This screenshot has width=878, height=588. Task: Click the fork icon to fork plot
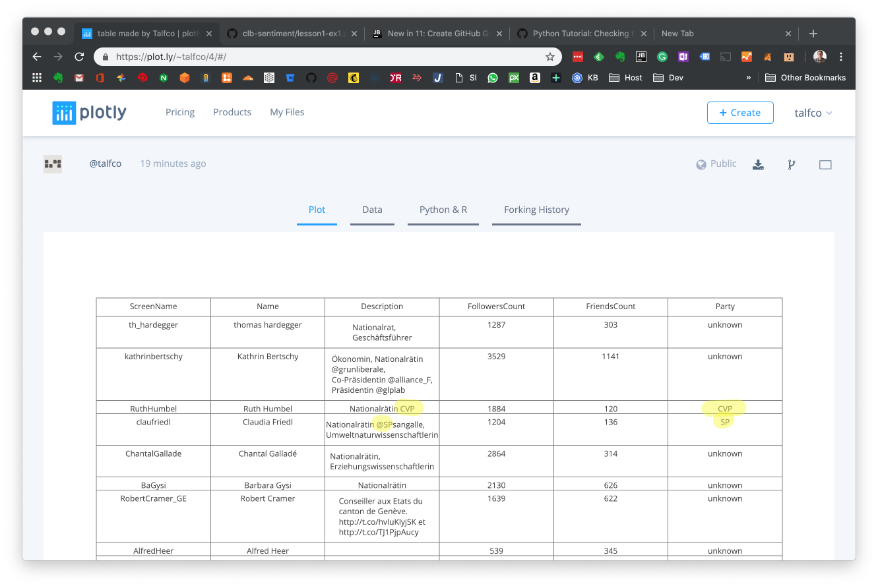coord(791,164)
